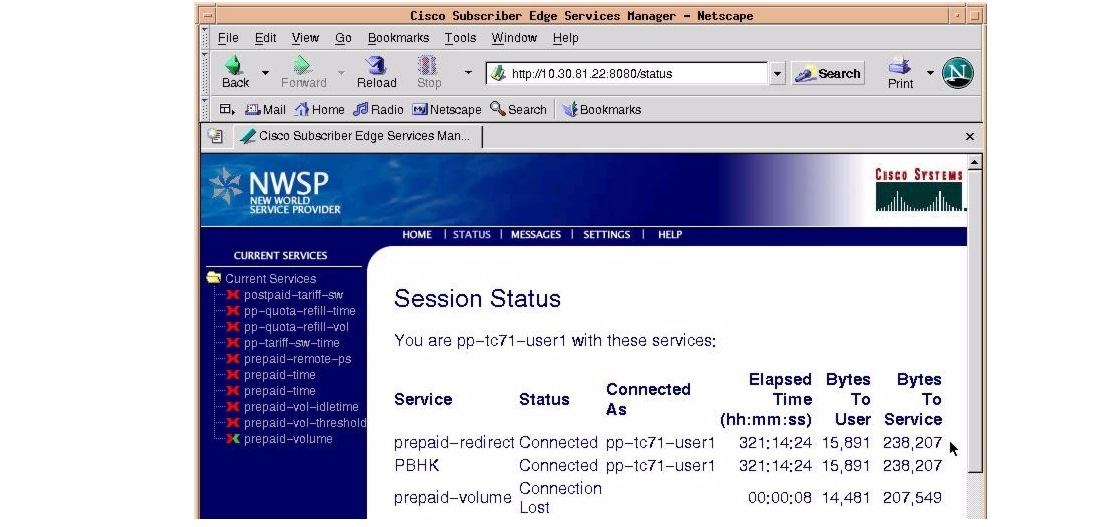Click the HELP link in page navigation

[x=670, y=234]
